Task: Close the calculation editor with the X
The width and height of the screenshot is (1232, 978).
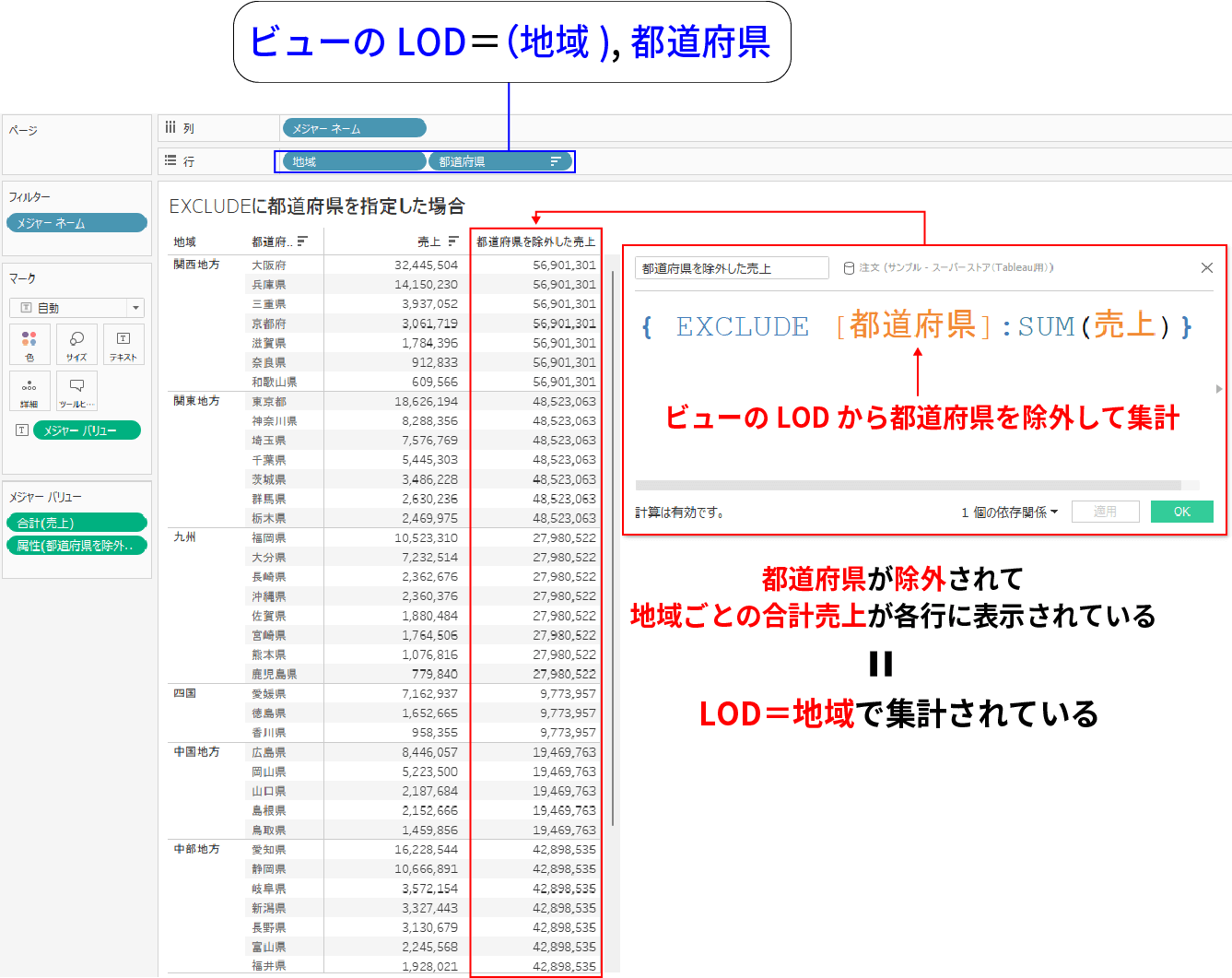Action: pos(1207,267)
